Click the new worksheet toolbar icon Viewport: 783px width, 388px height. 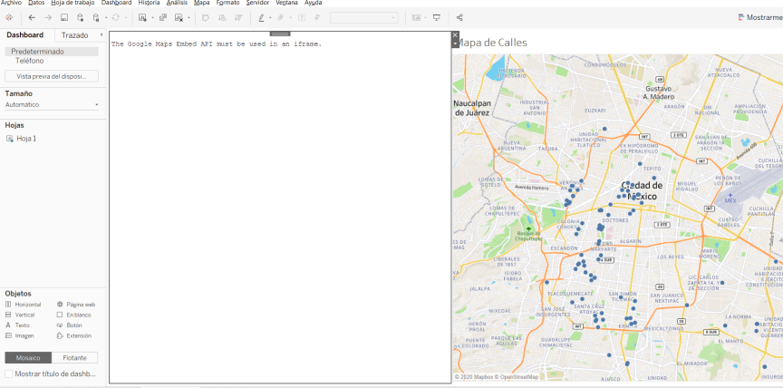[142, 17]
